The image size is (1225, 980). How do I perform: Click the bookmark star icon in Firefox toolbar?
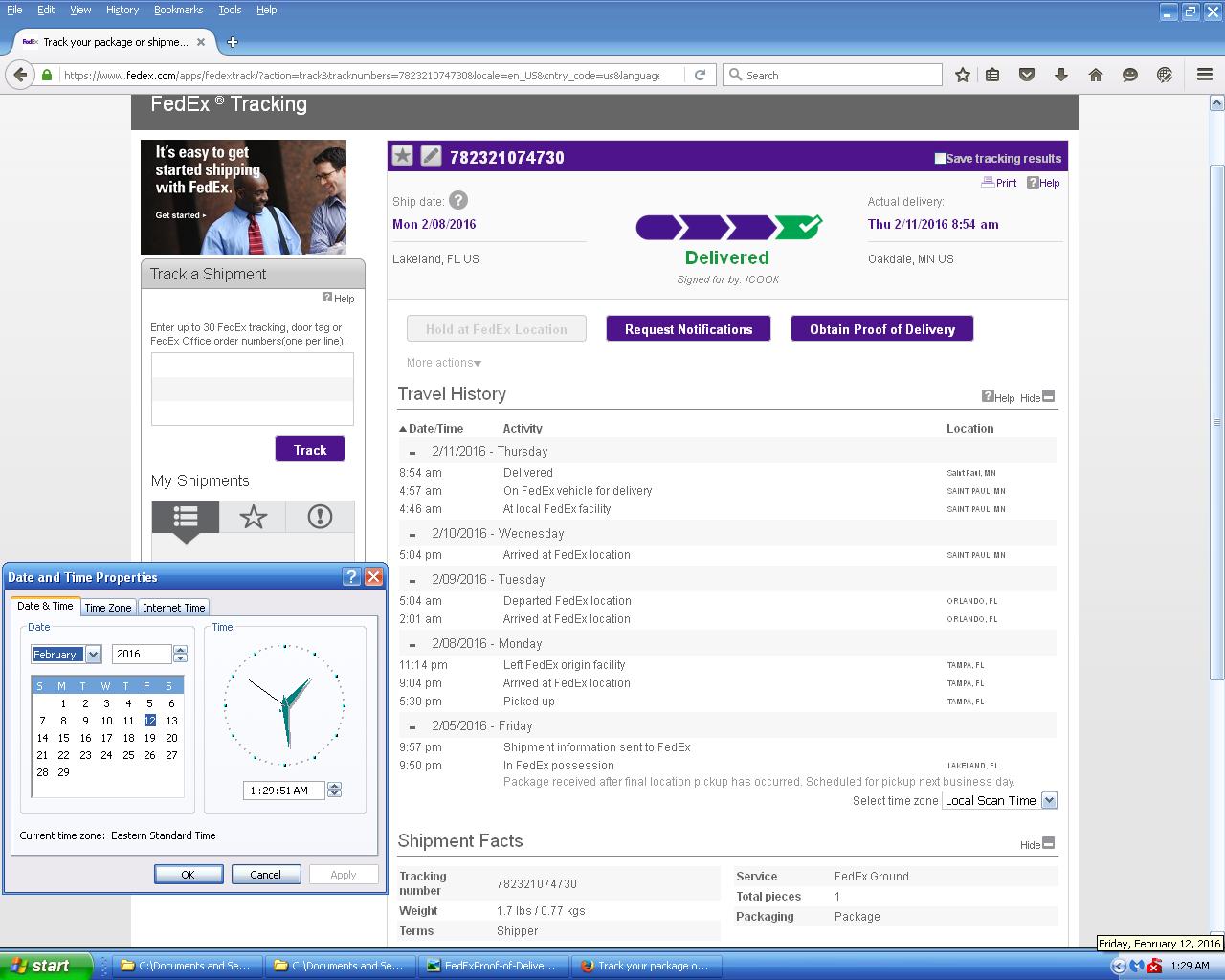[x=963, y=75]
